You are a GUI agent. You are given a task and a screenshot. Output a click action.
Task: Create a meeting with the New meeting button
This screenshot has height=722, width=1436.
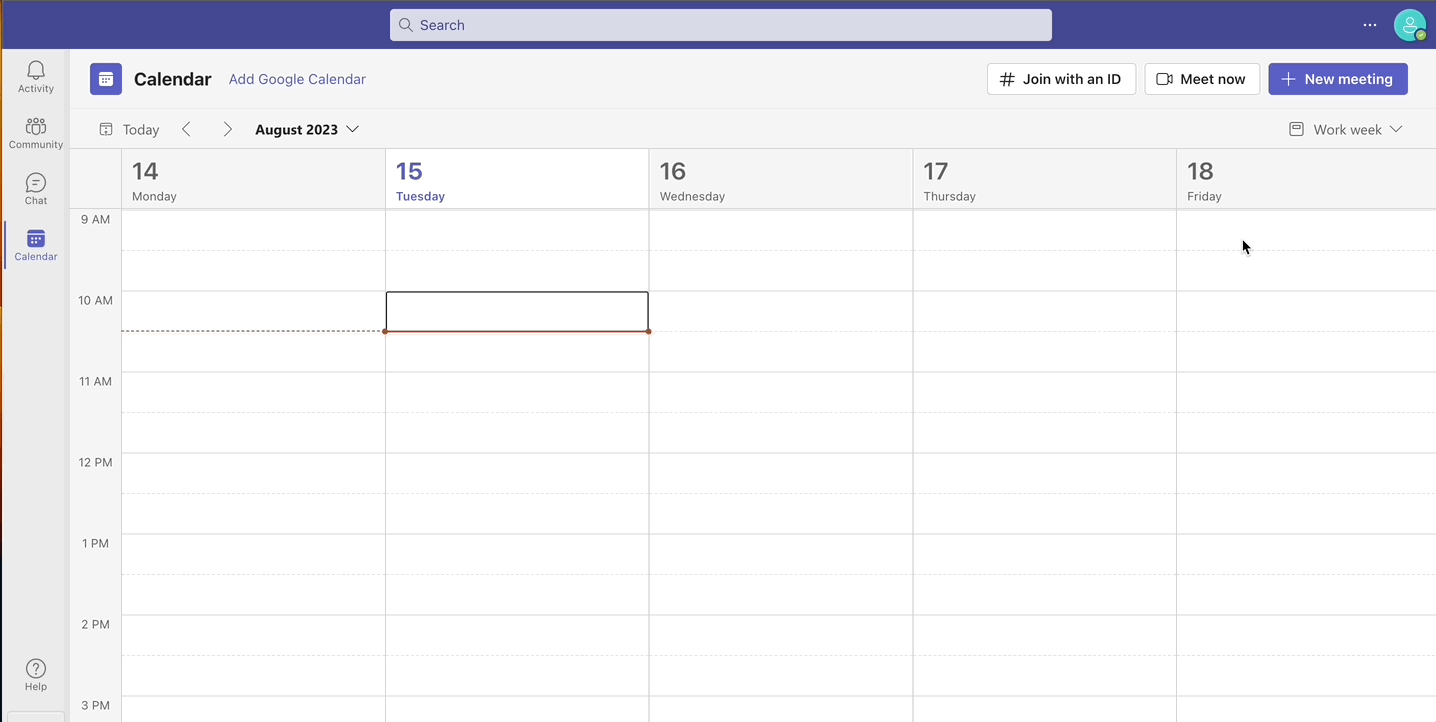pos(1337,78)
